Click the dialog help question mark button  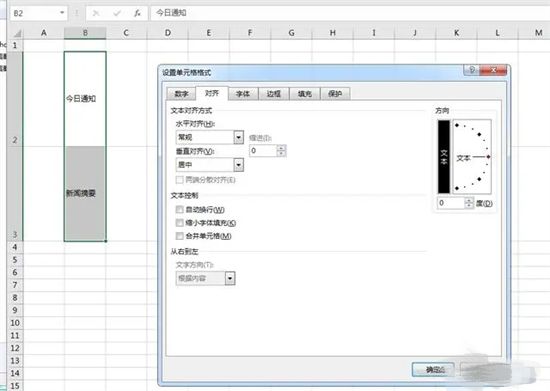(x=472, y=70)
